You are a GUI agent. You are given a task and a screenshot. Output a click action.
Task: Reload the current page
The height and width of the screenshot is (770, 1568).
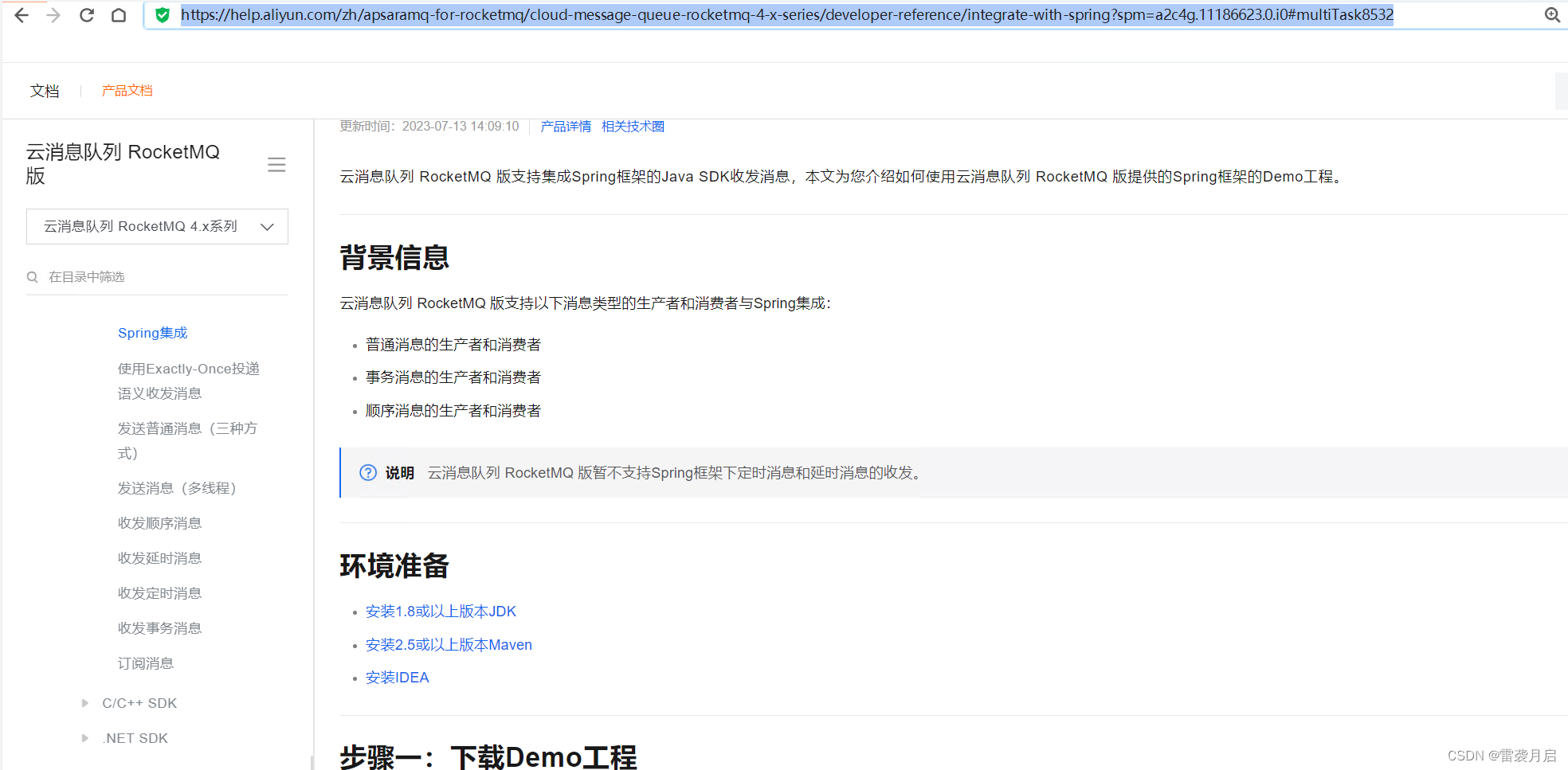[86, 14]
